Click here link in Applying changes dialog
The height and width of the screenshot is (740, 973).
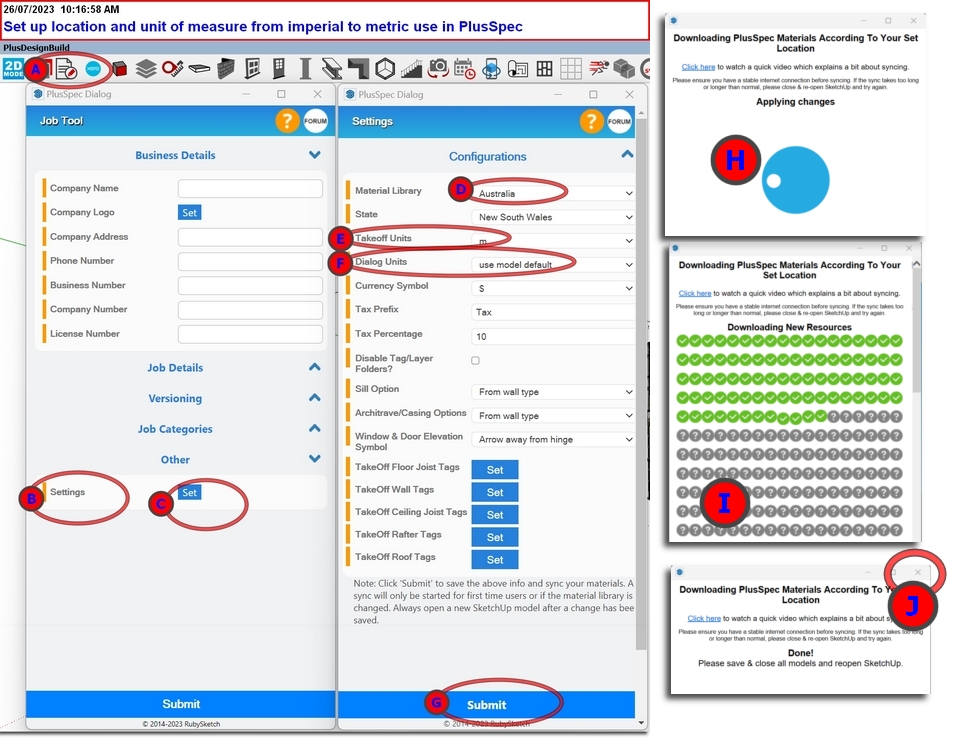[x=698, y=67]
